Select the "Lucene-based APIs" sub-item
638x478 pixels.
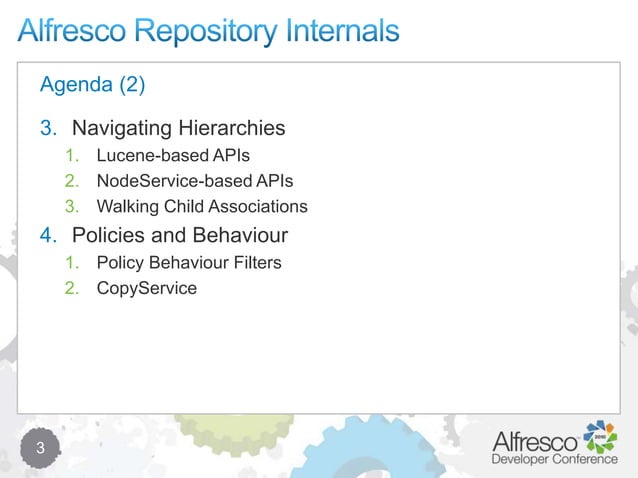click(173, 155)
